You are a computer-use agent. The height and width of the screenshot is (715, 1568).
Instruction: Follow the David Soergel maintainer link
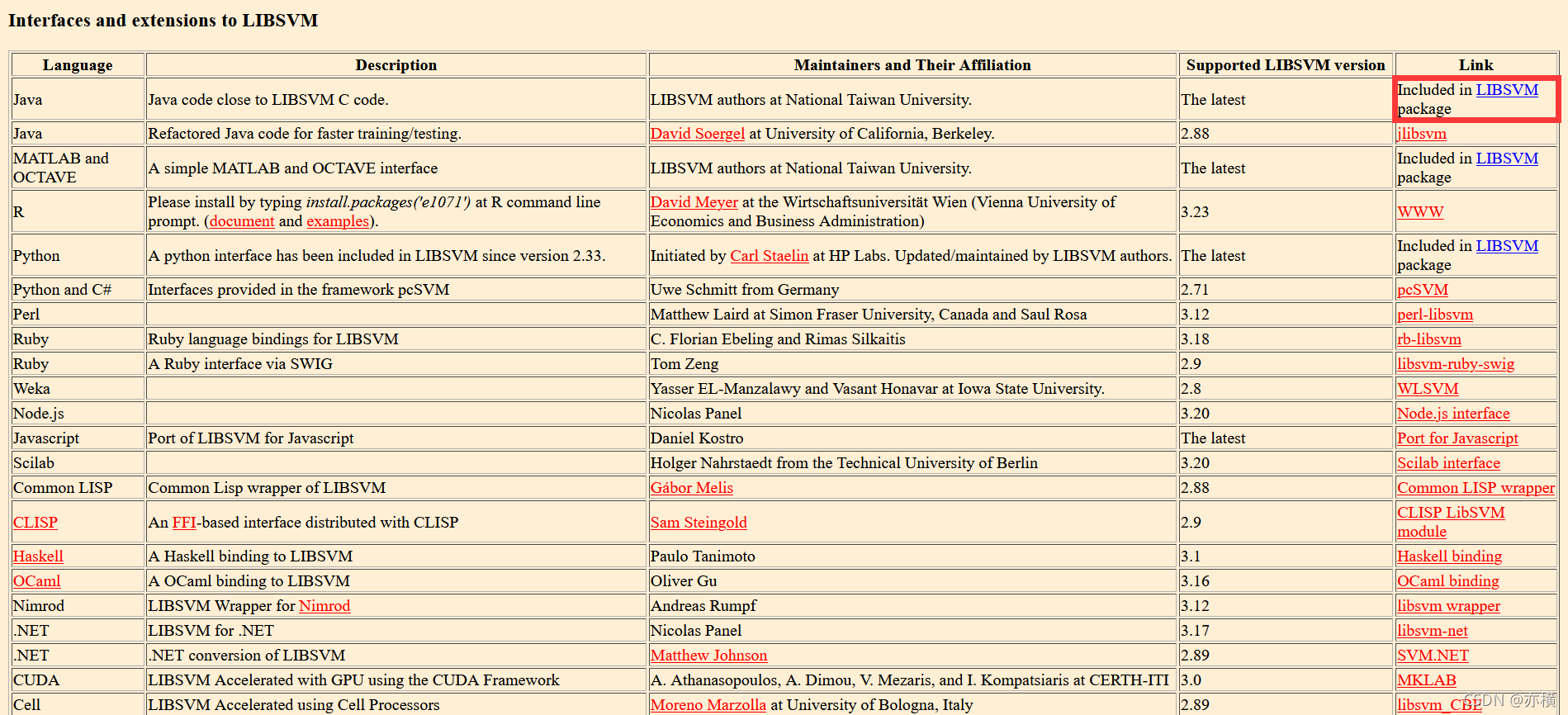(698, 134)
